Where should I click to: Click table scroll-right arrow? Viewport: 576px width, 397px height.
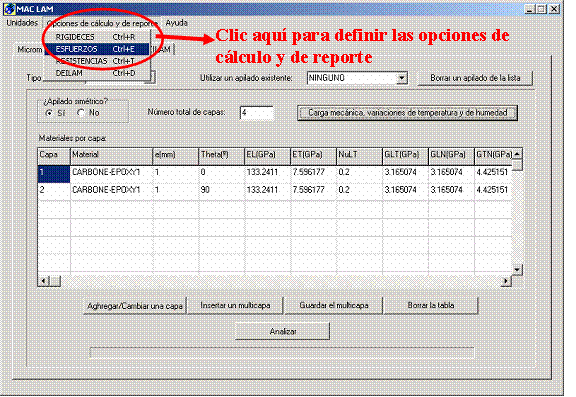pos(506,281)
